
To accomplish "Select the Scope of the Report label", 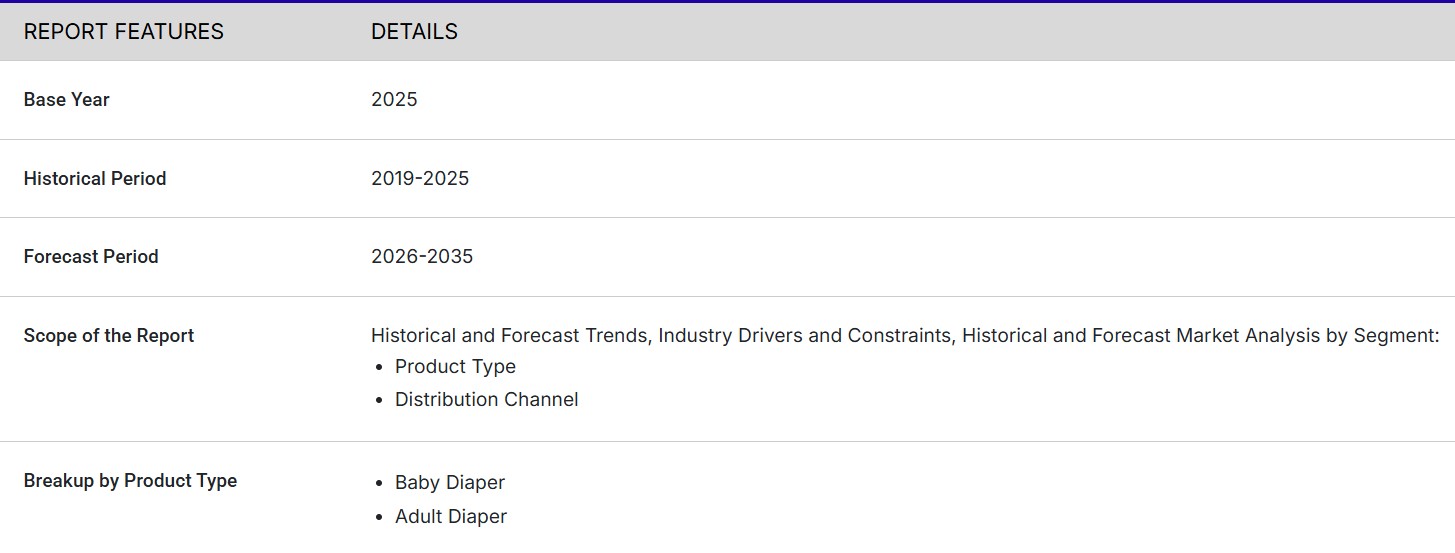I will (x=109, y=336).
